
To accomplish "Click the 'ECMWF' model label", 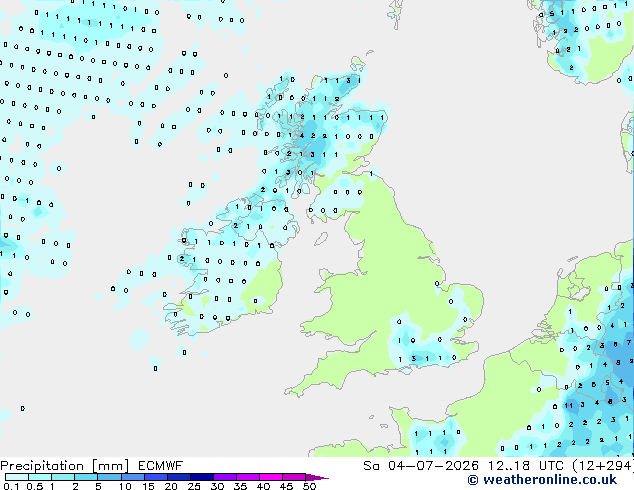I will pos(161,466).
